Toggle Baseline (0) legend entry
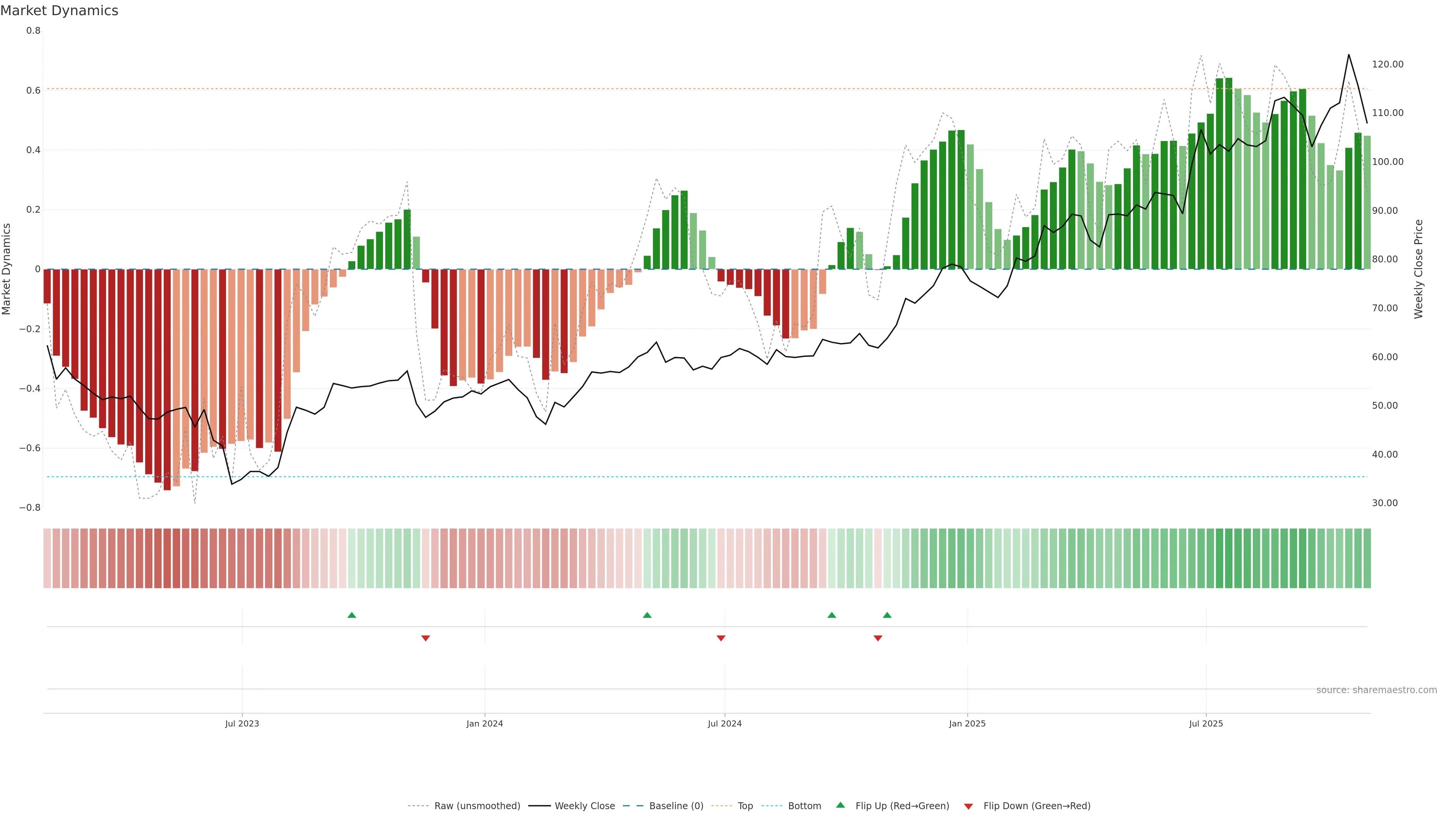 [676, 806]
